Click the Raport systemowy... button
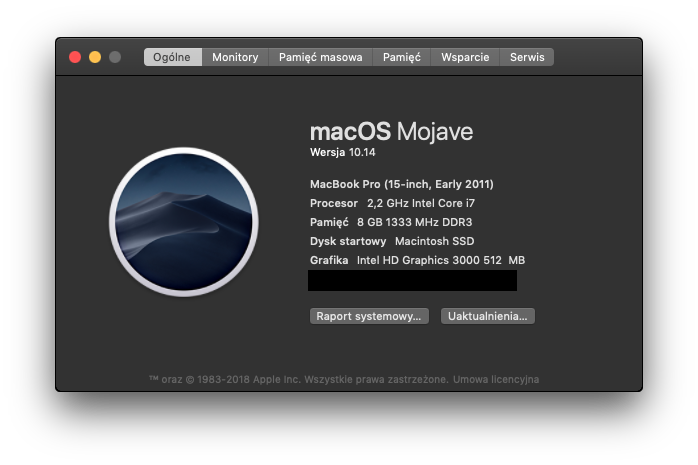 369,316
